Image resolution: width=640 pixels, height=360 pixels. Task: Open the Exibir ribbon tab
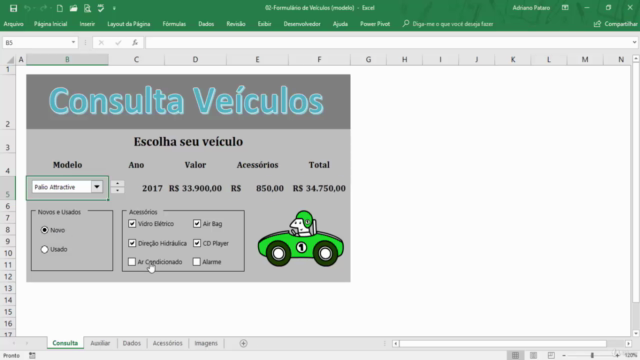(x=264, y=24)
